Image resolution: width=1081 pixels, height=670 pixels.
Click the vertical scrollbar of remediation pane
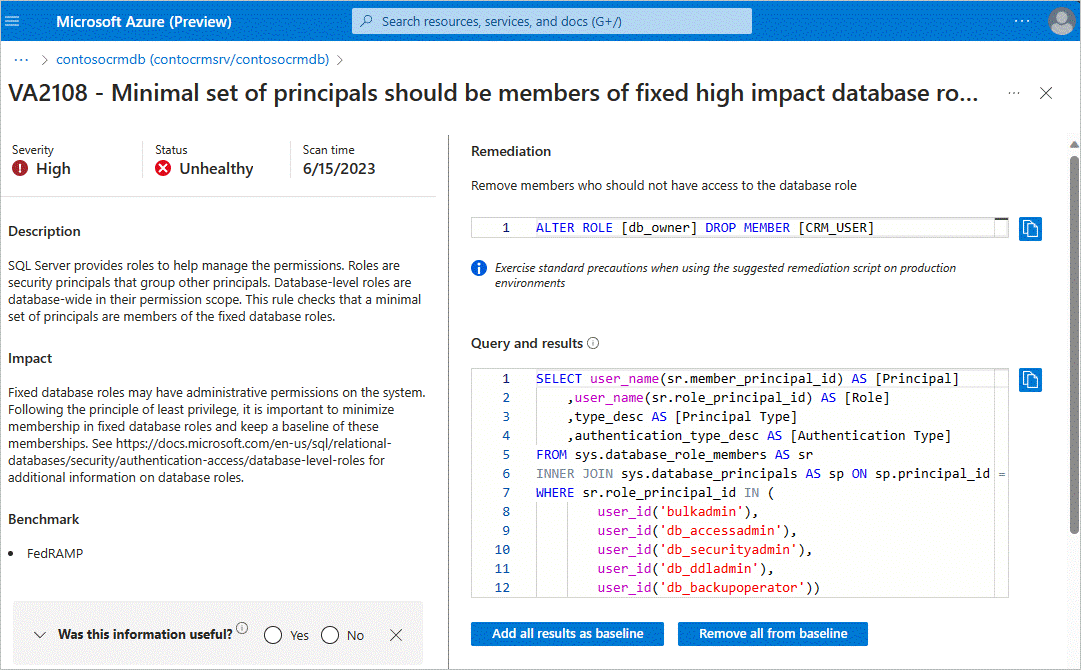coord(1074,345)
